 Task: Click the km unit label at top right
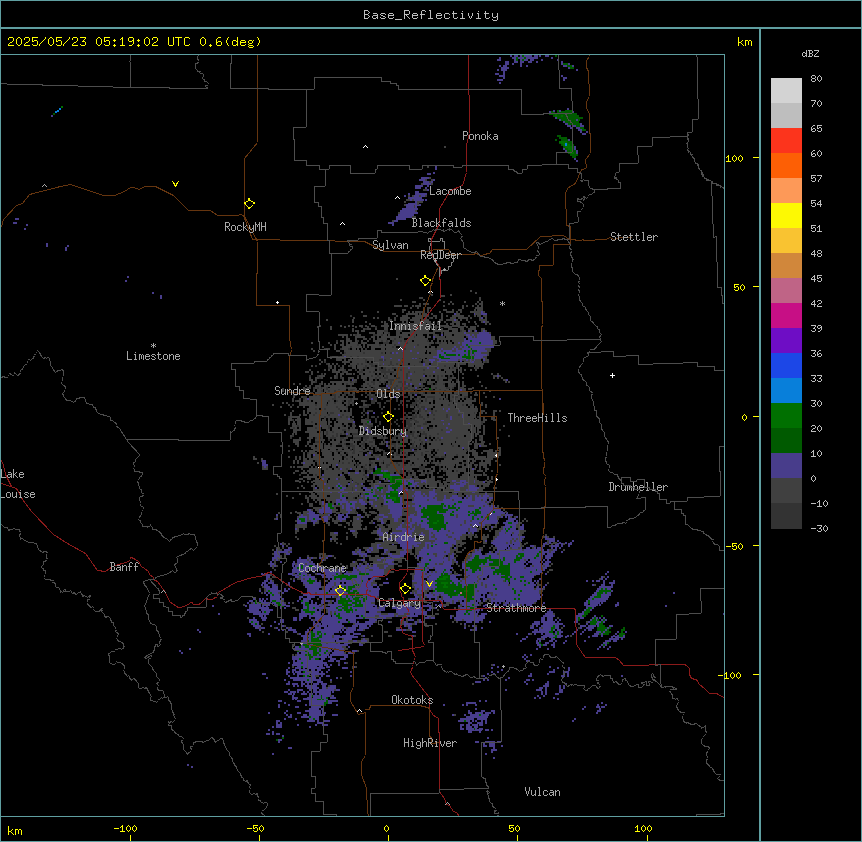tap(744, 42)
